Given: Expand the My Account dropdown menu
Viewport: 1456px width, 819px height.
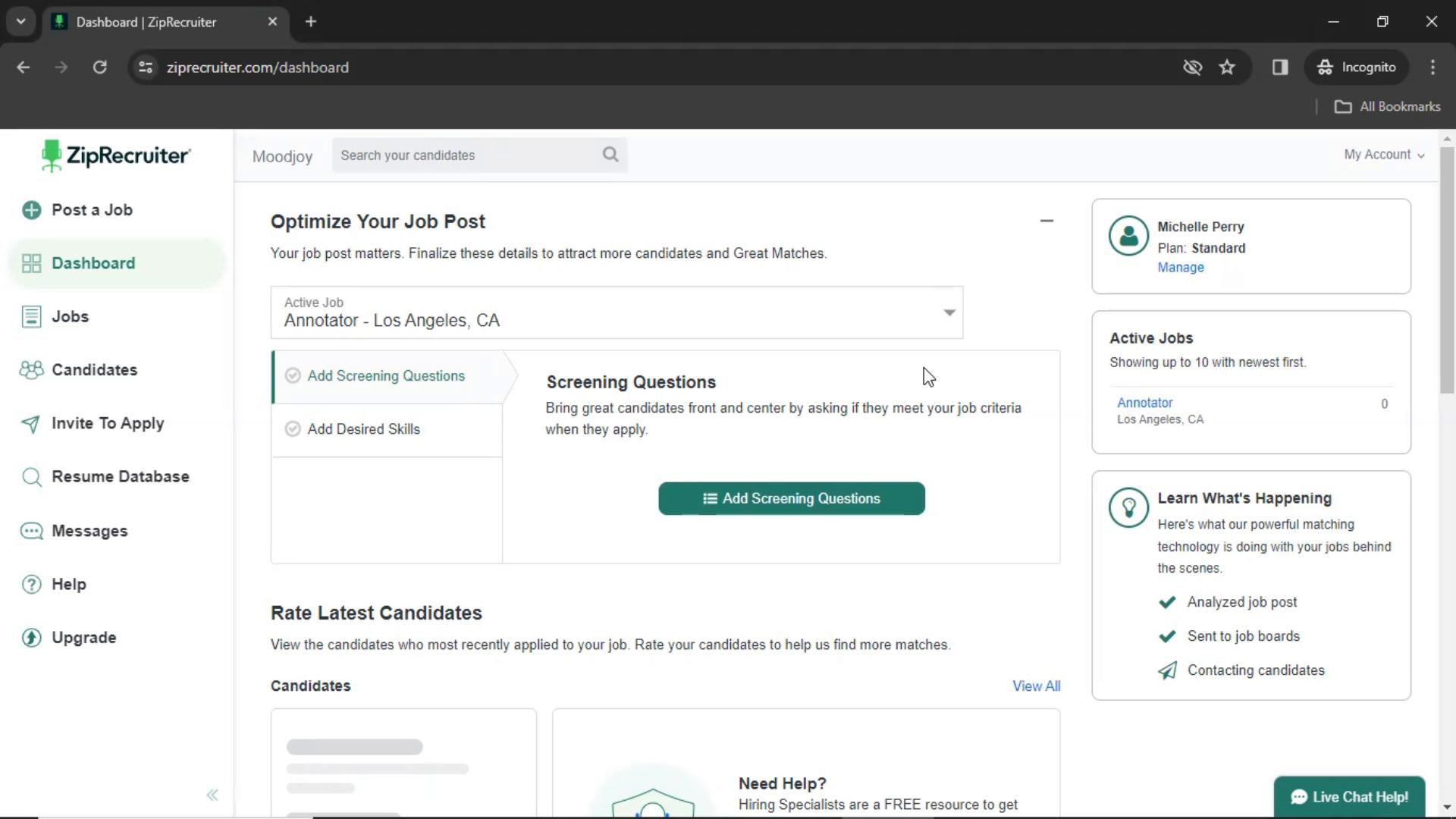Looking at the screenshot, I should (x=1384, y=154).
